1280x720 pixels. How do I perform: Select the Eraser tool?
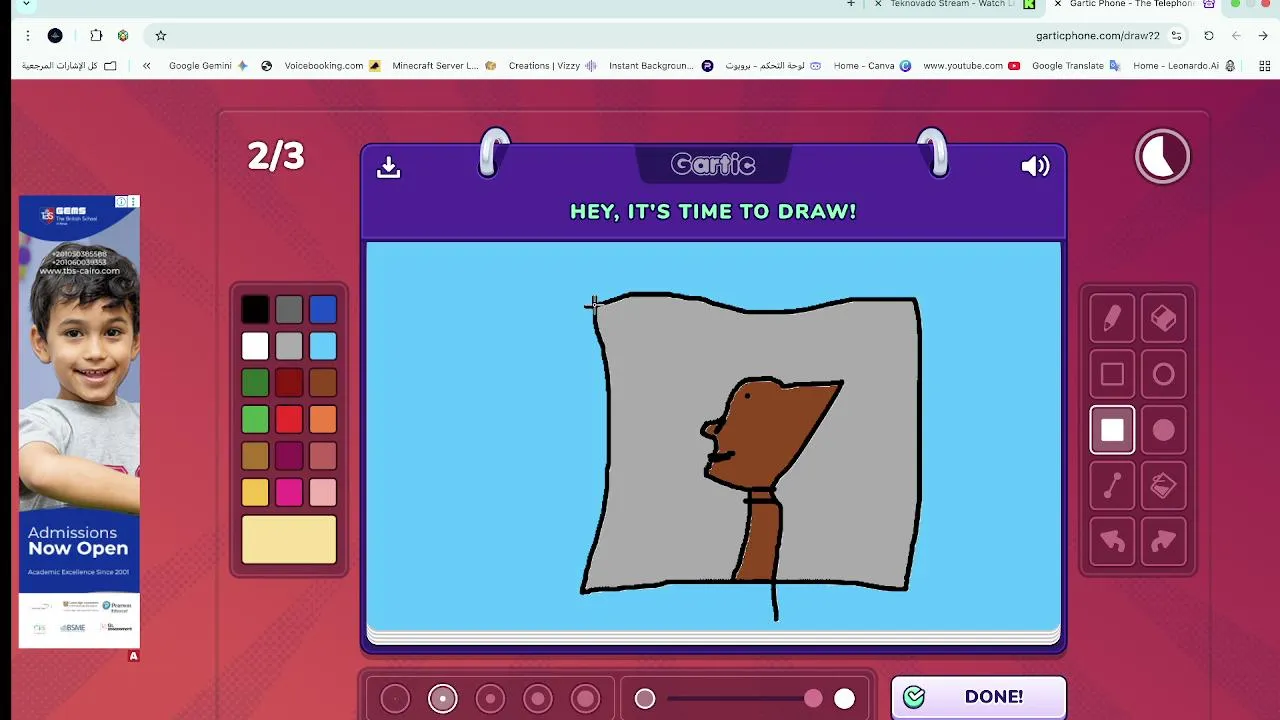click(x=1163, y=318)
